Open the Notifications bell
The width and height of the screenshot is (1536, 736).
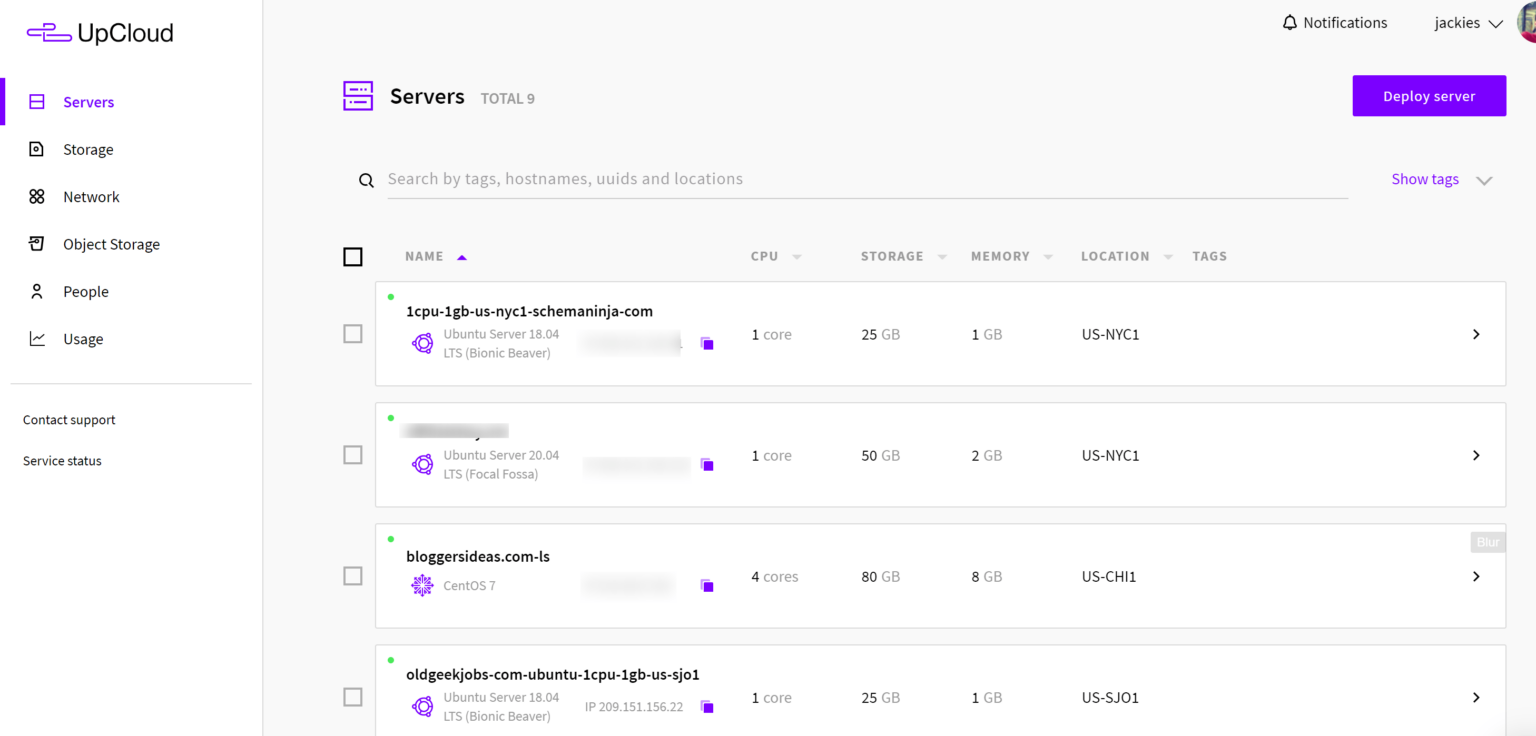1289,22
